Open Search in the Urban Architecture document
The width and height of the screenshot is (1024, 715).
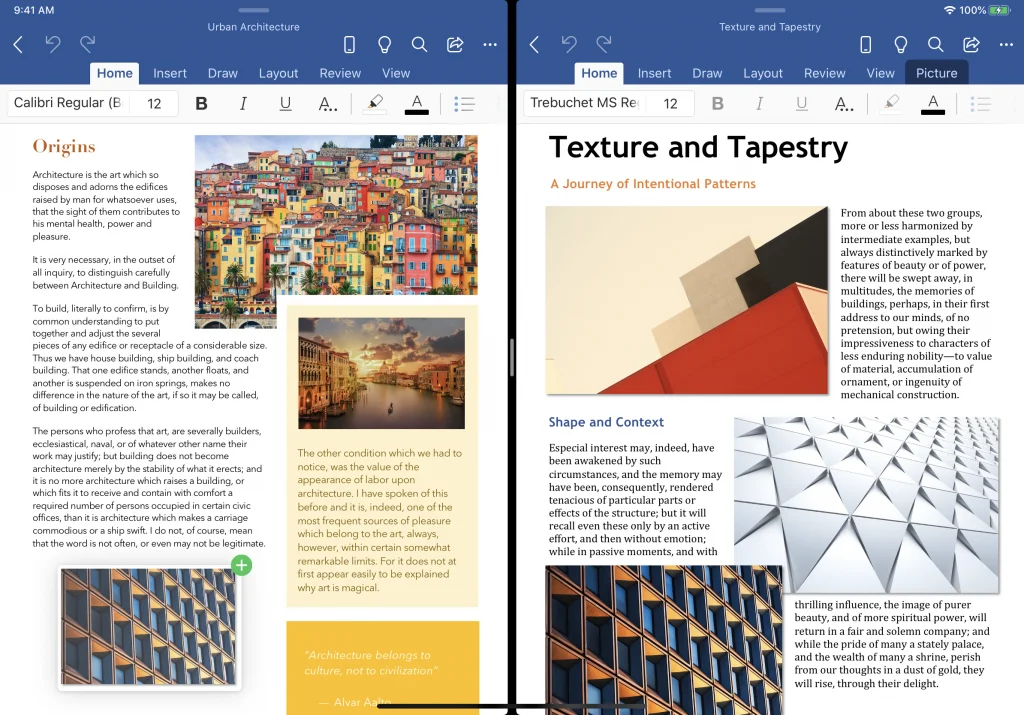(419, 44)
